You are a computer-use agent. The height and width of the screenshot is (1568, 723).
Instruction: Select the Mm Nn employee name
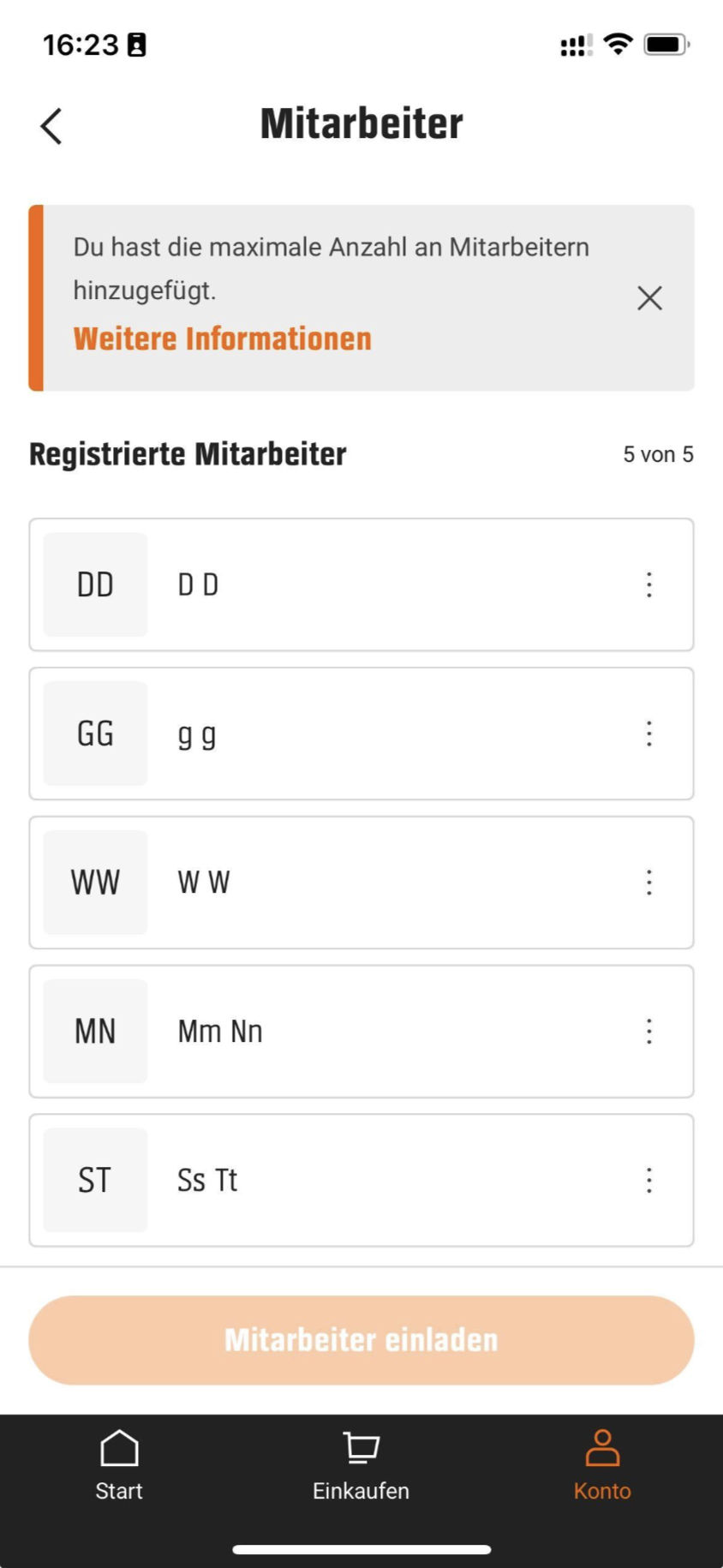(220, 1032)
